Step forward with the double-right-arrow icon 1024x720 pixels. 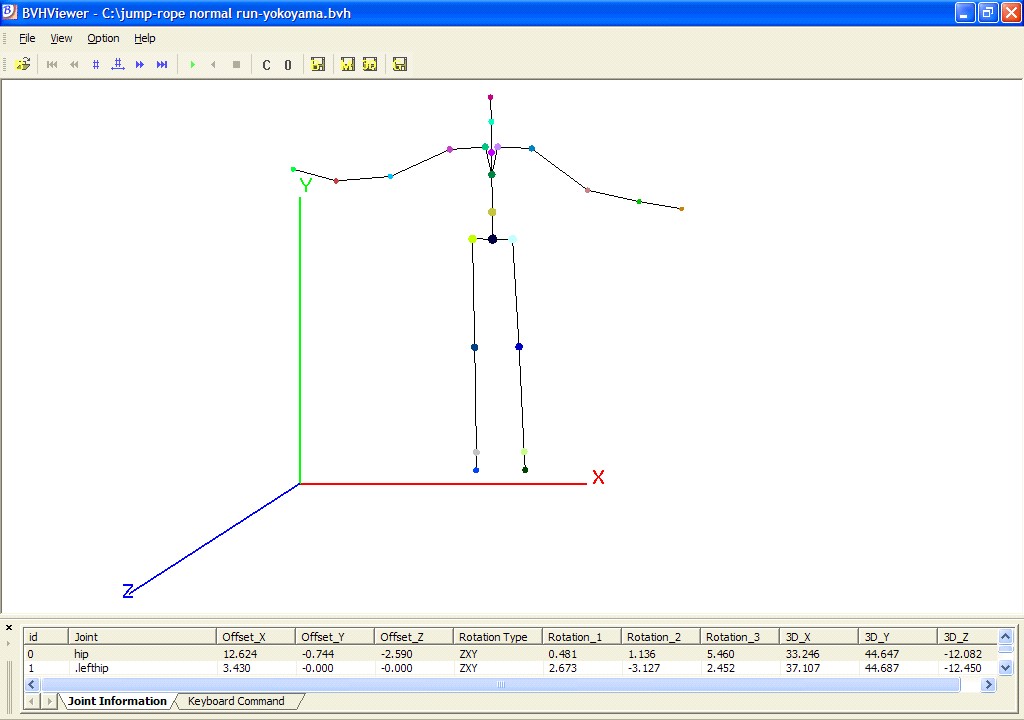pyautogui.click(x=140, y=65)
